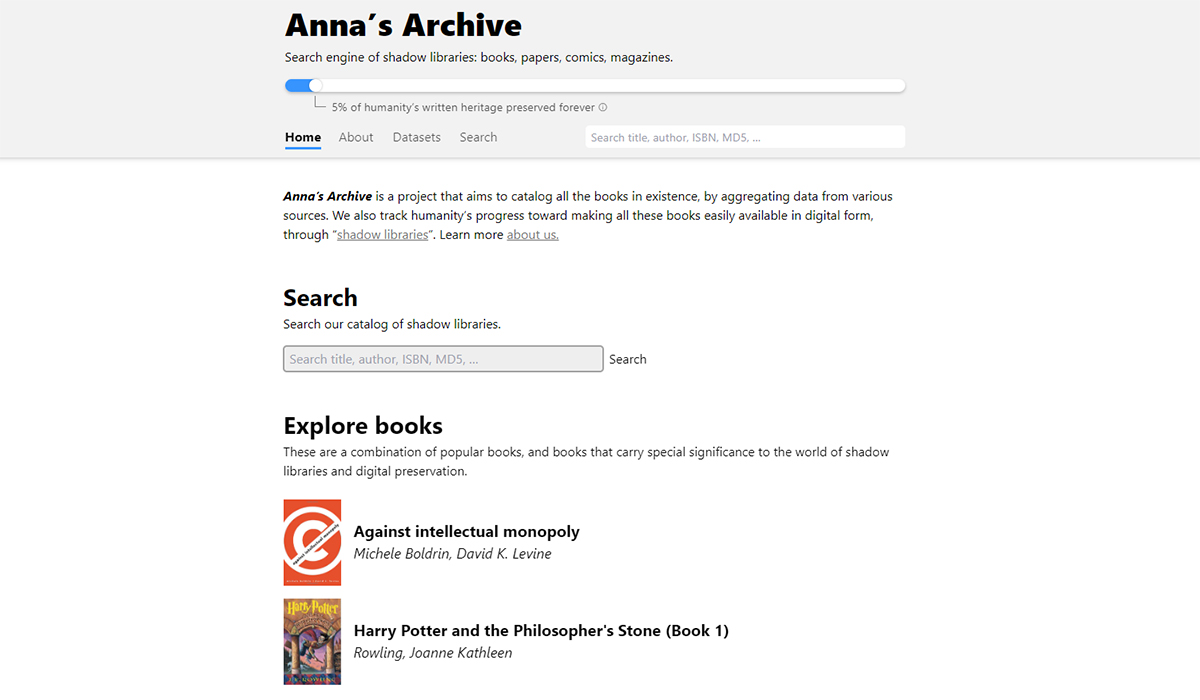Open the About page
1200x700 pixels.
coord(356,137)
